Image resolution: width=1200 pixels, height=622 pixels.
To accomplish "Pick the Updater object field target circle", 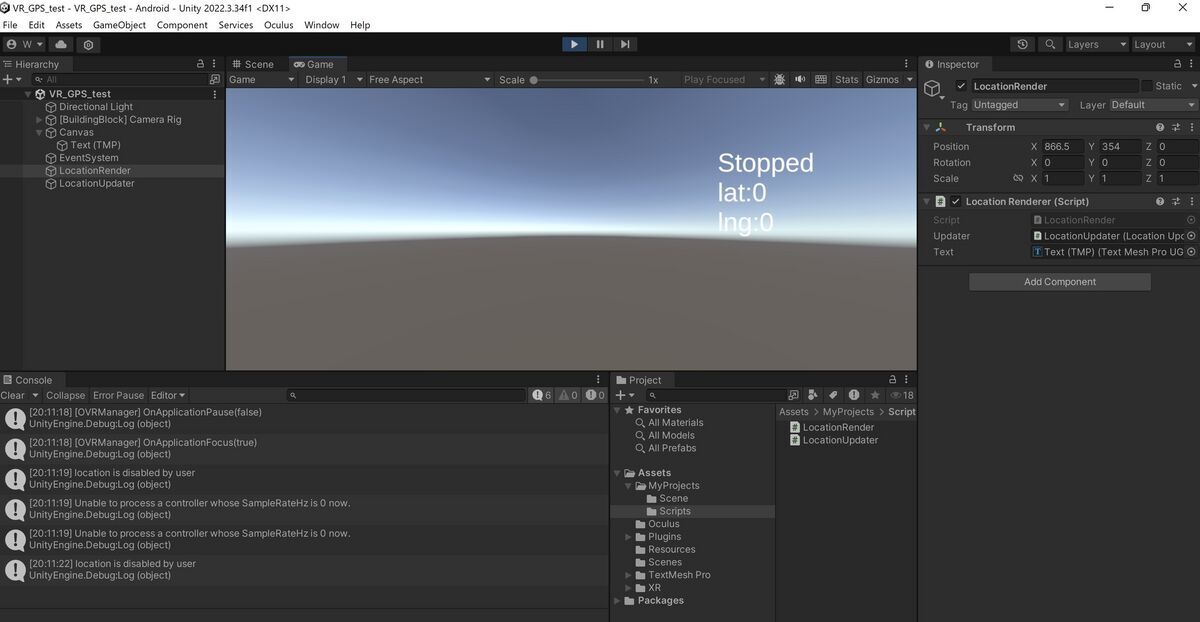I will click(x=1191, y=236).
